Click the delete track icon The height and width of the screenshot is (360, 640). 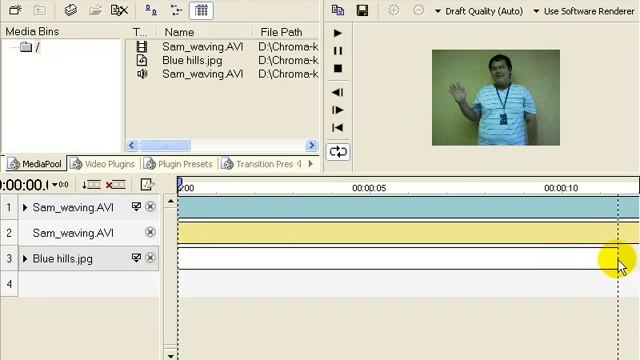116,185
